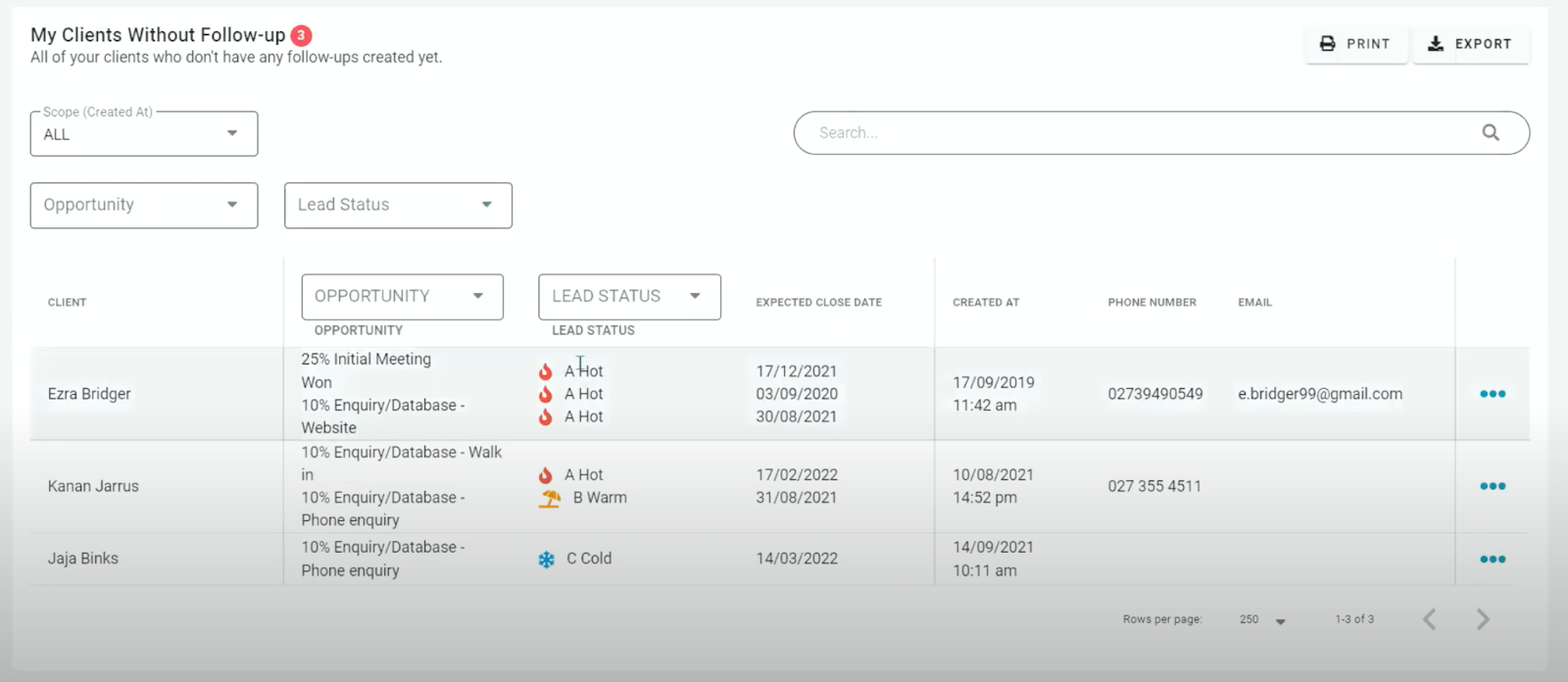Expand the Lead Status filter above the table

coord(398,205)
